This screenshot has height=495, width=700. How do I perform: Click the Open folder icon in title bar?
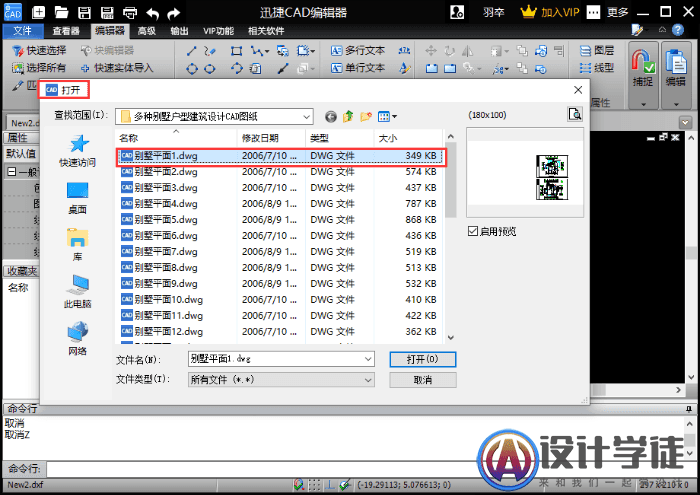click(61, 12)
